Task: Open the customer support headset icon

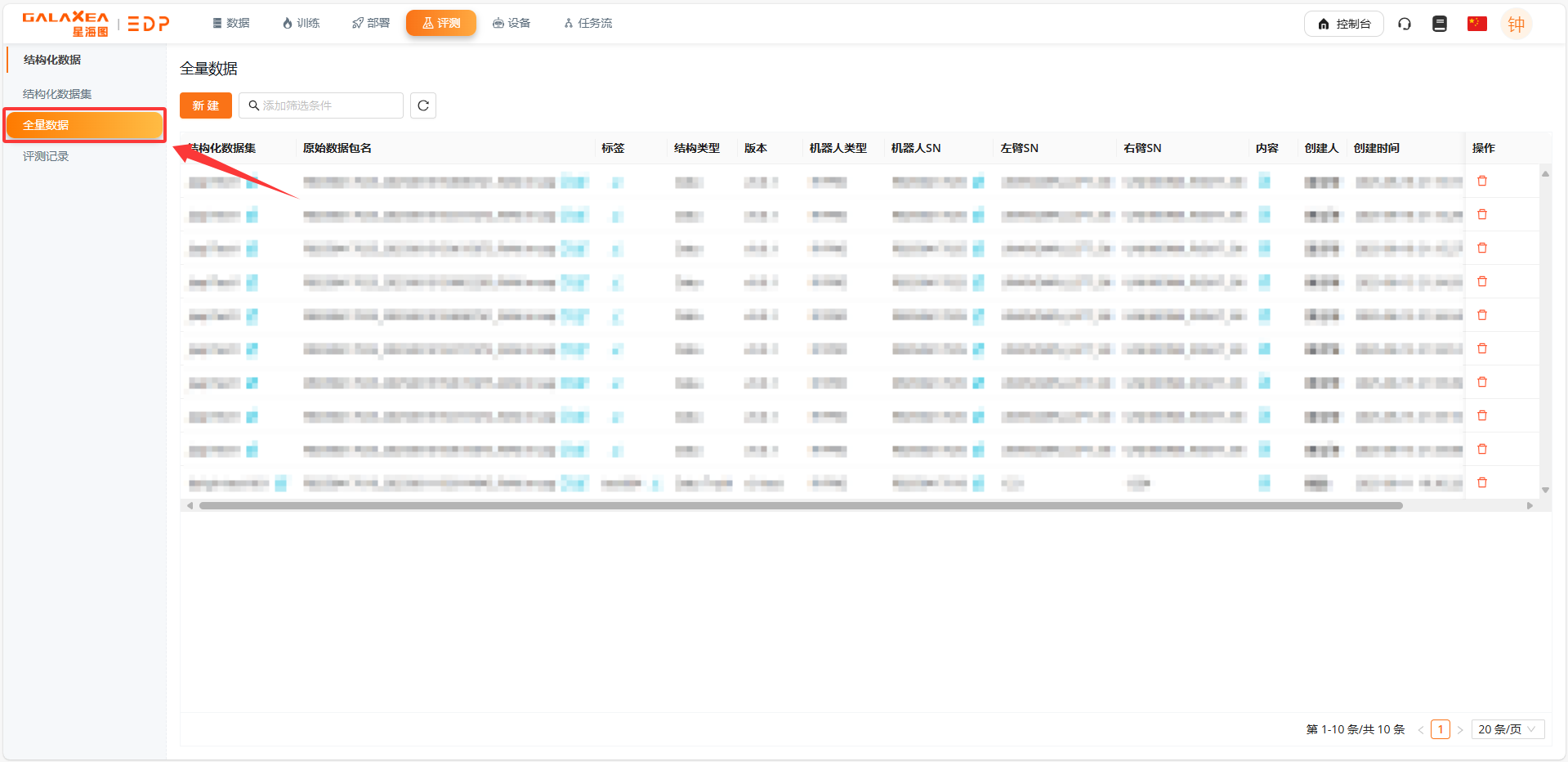Action: point(1405,24)
